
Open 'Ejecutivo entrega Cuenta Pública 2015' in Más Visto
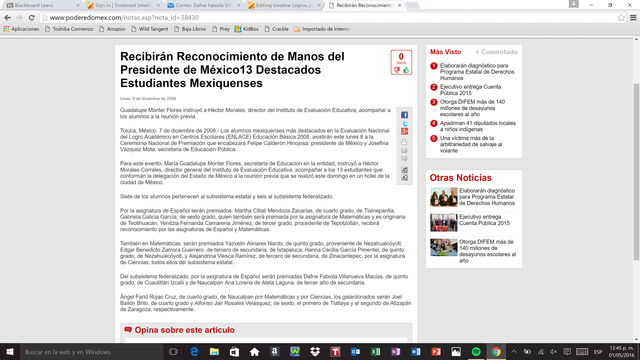point(470,90)
